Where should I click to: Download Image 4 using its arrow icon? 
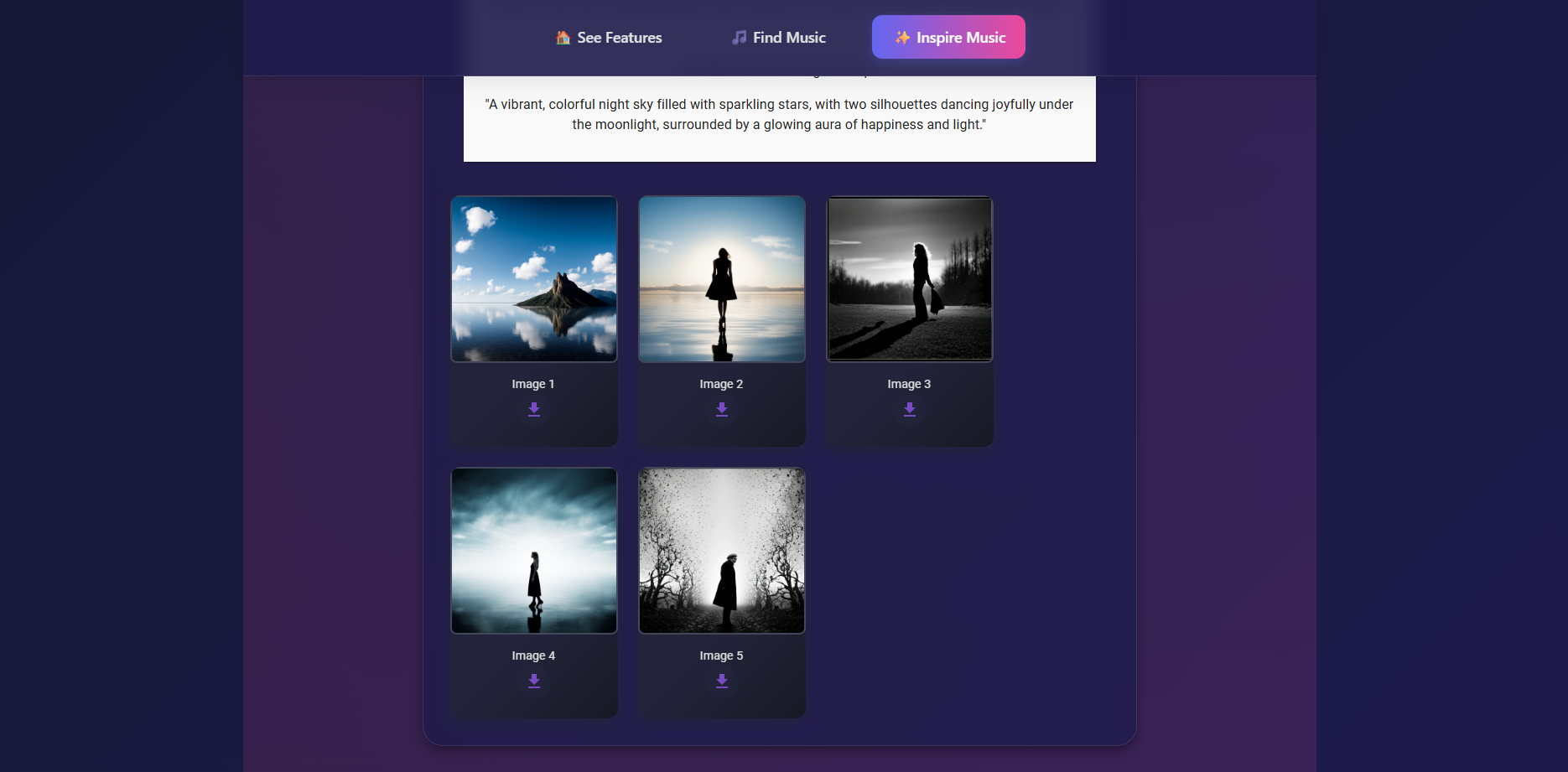[534, 681]
